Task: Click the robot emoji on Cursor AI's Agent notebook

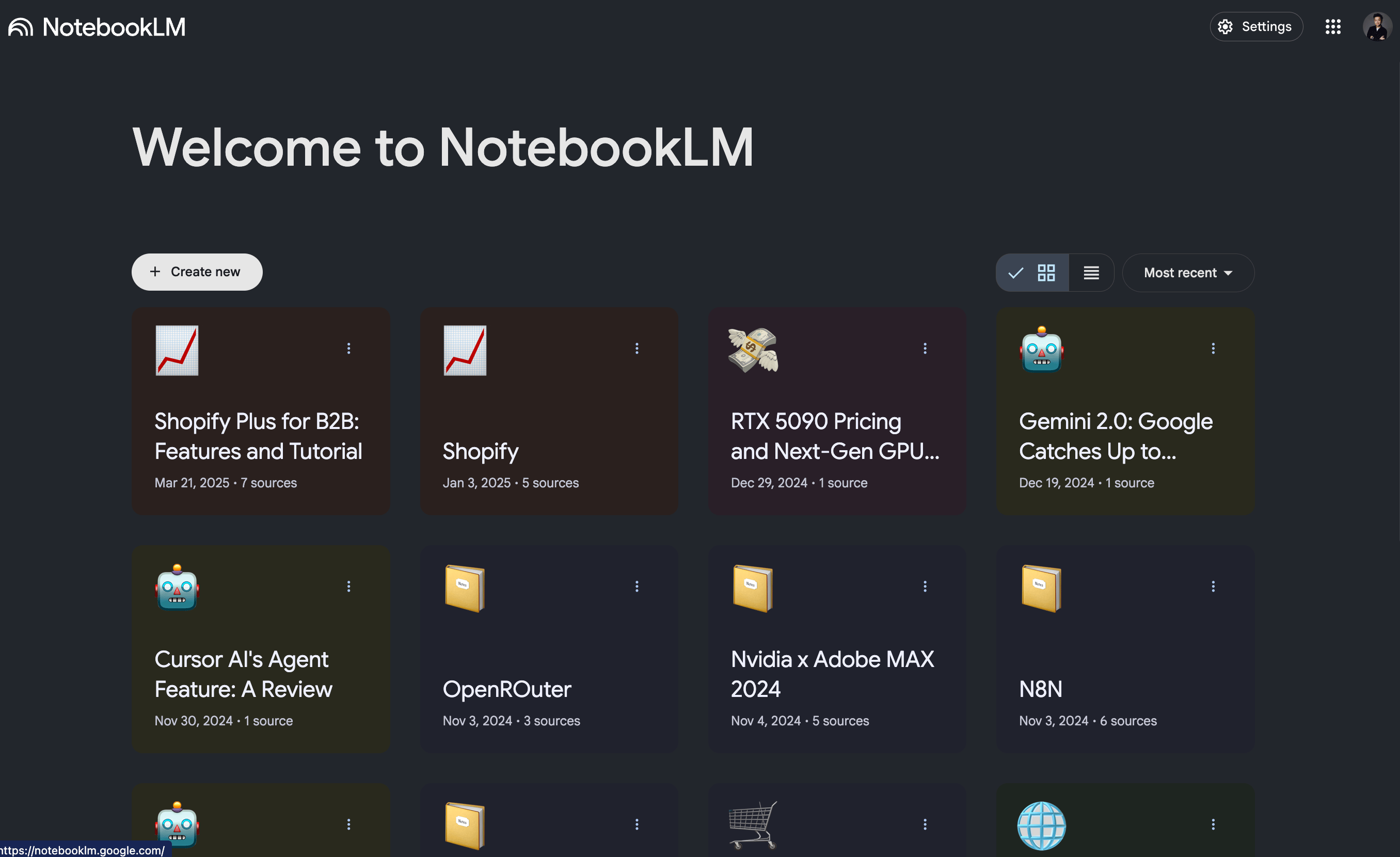Action: (x=177, y=587)
